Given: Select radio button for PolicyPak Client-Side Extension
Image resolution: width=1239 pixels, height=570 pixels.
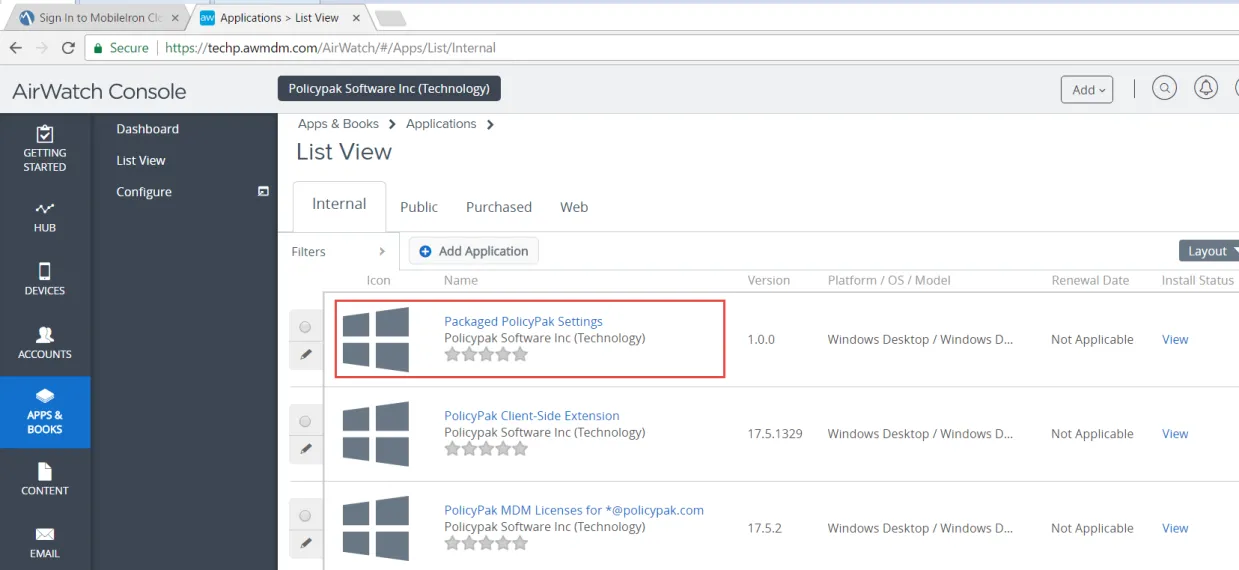Looking at the screenshot, I should [x=305, y=421].
